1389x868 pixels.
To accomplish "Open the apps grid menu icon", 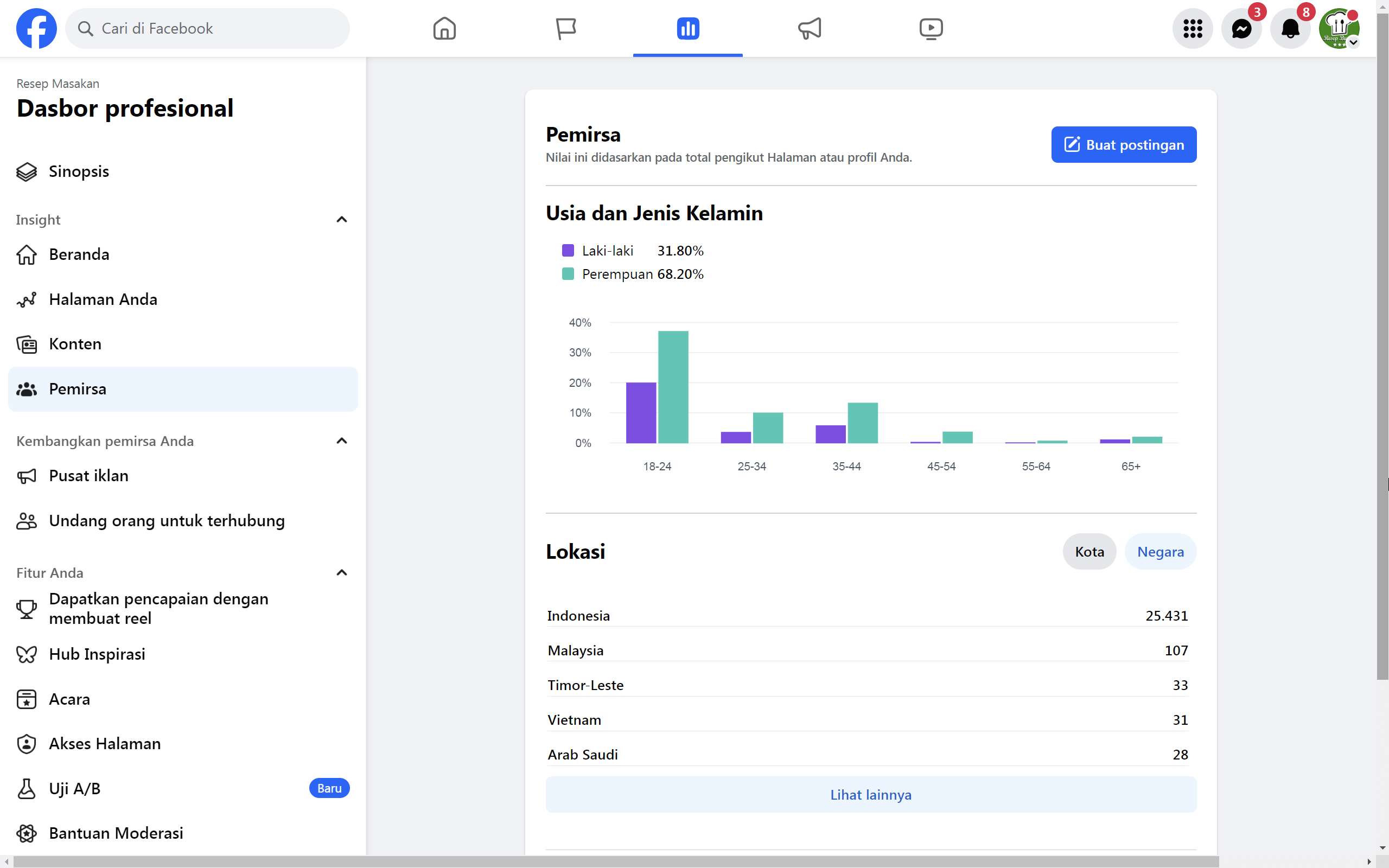I will coord(1193,28).
